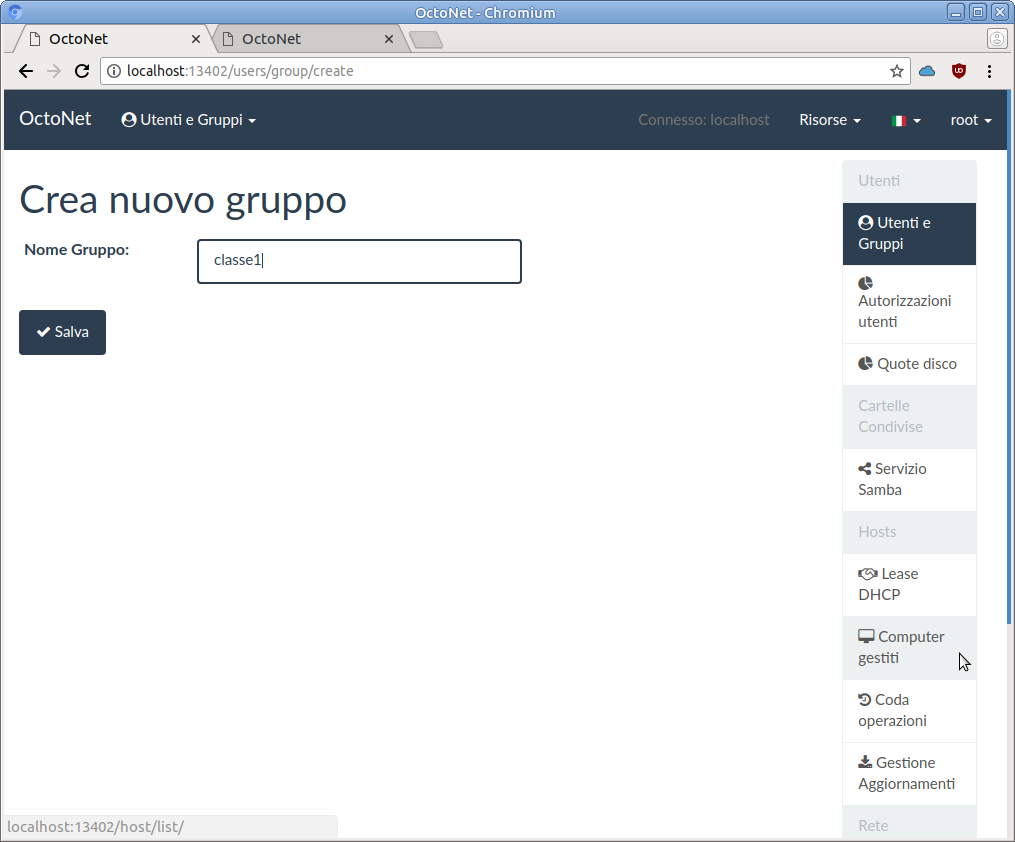Viewport: 1015px width, 842px height.
Task: Open the blue cloud extension icon
Action: tap(927, 71)
